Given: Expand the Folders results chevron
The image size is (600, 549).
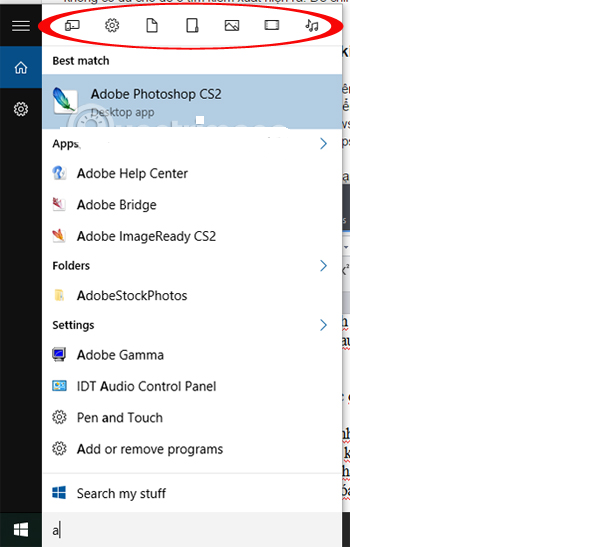Looking at the screenshot, I should pos(323,266).
